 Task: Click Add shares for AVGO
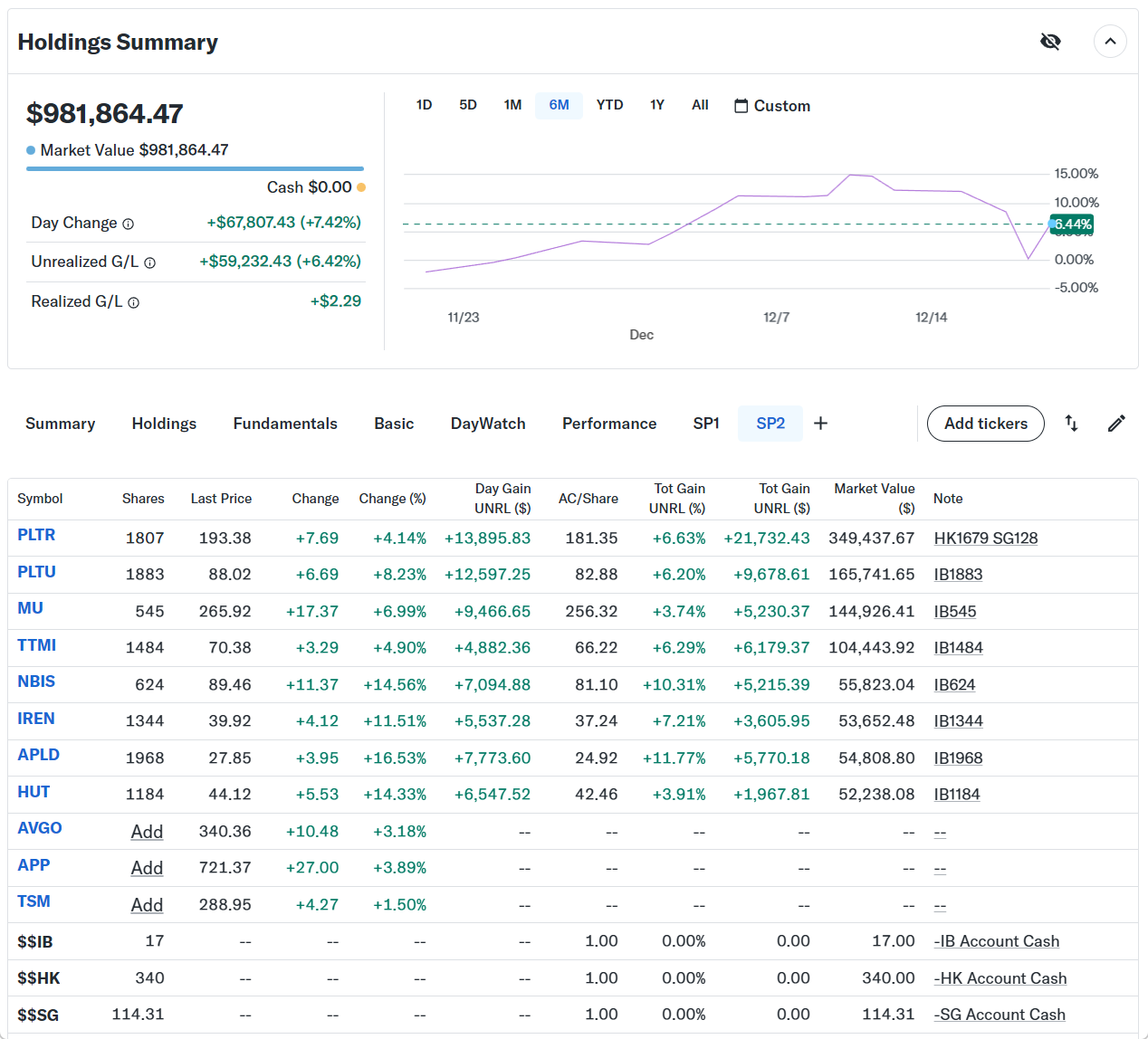pyautogui.click(x=147, y=832)
